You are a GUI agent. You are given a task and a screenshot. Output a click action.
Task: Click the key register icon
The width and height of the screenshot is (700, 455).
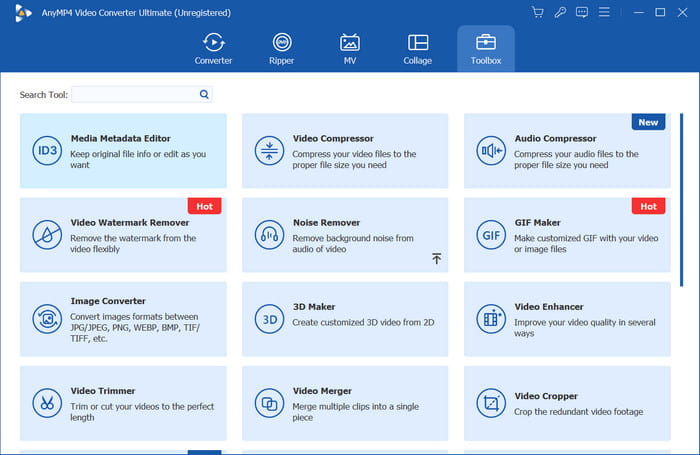click(560, 13)
